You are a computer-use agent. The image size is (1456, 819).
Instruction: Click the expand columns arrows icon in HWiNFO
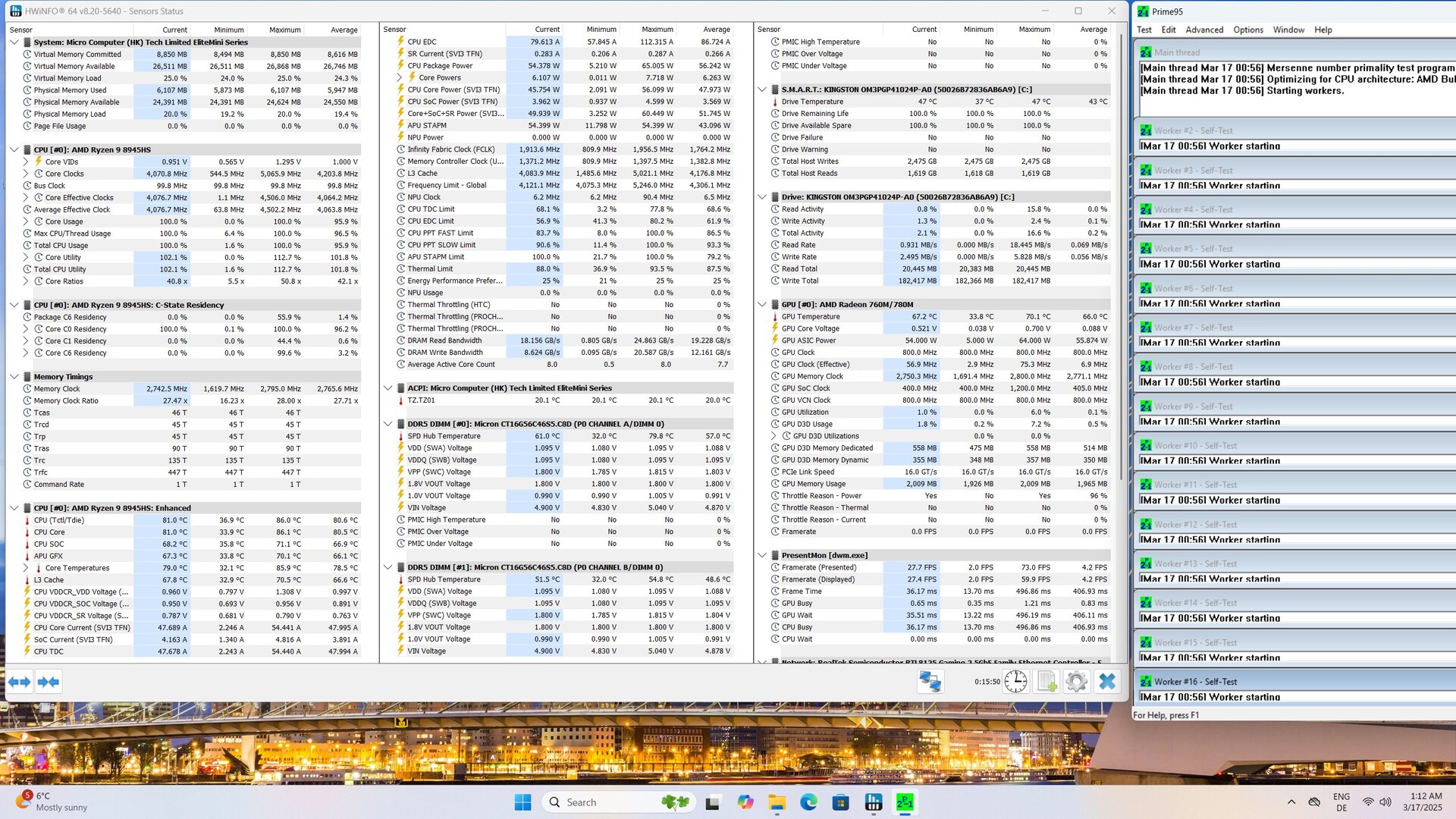[20, 682]
